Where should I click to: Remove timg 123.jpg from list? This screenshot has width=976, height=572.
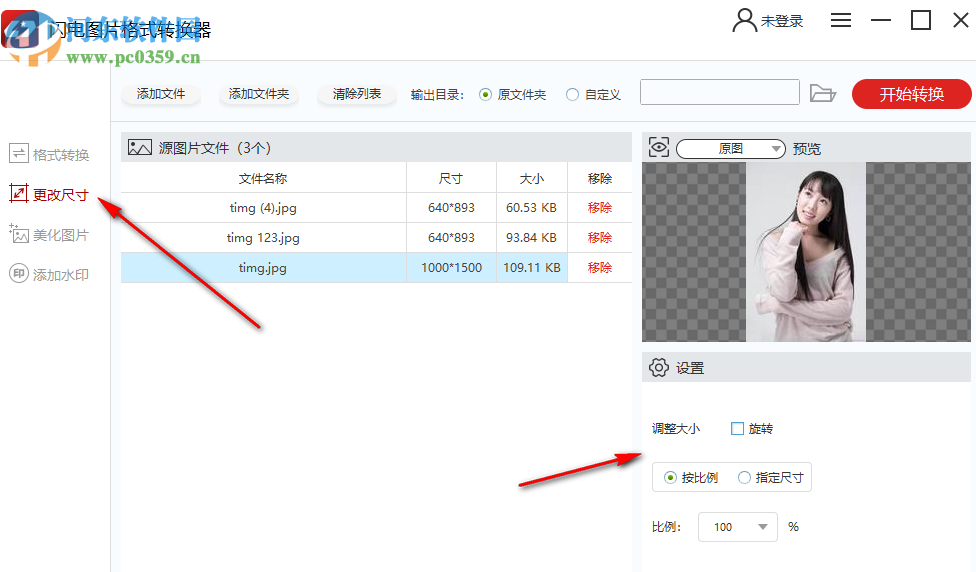599,238
